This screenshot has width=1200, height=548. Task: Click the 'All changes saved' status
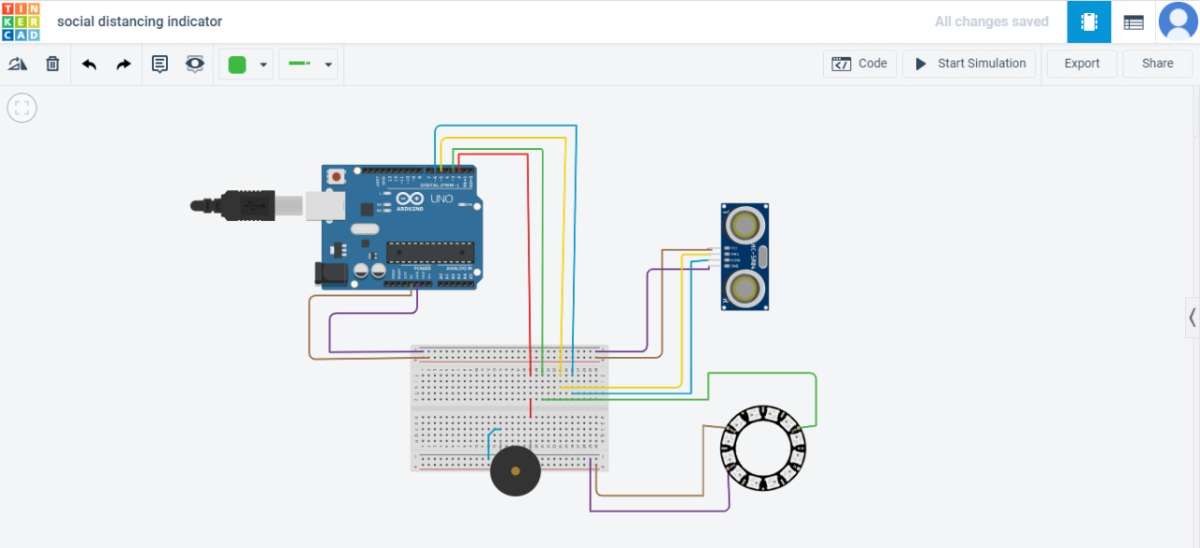click(x=991, y=21)
